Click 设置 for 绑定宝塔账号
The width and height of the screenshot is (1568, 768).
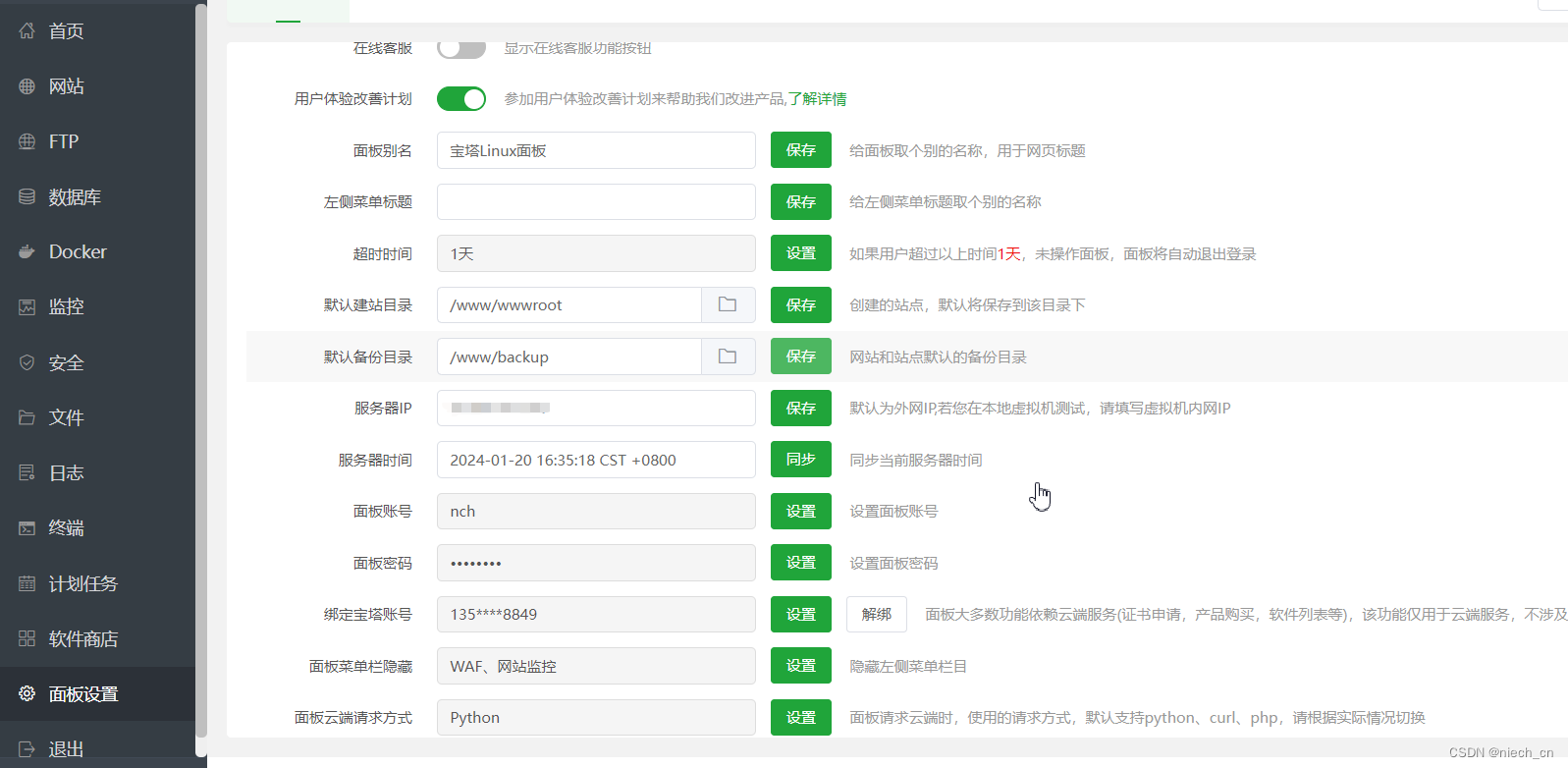(x=801, y=614)
